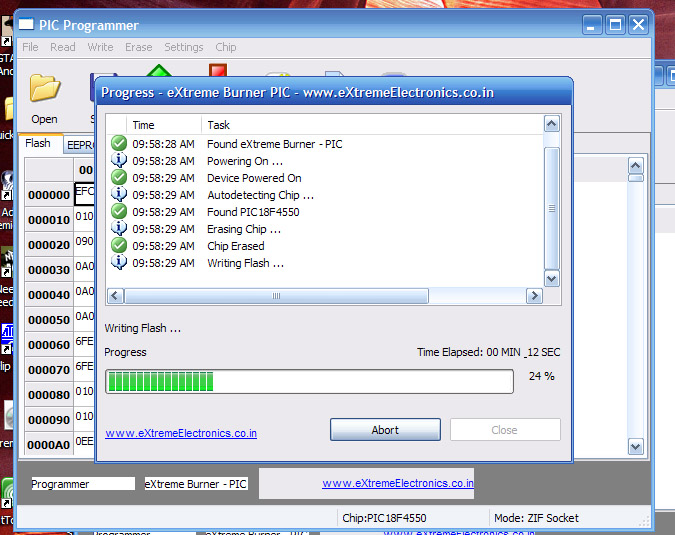The image size is (675, 535).
Task: Open the Chip menu
Action: coord(226,47)
